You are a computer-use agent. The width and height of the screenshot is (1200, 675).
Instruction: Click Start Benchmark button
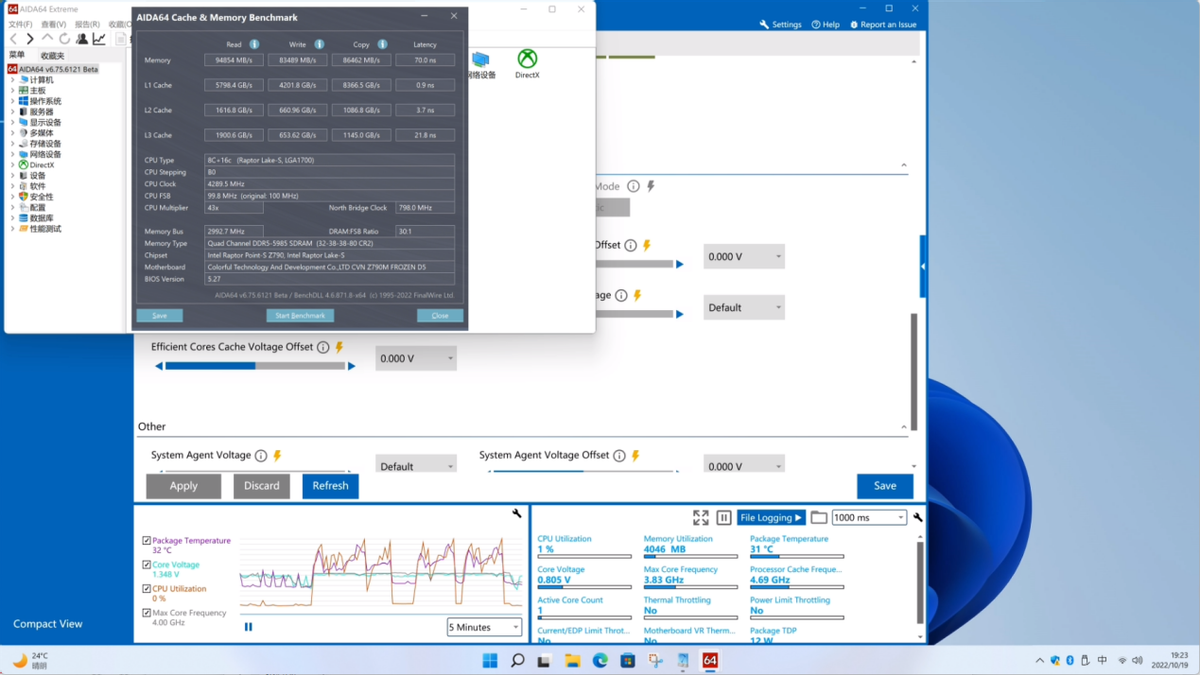[x=300, y=315]
